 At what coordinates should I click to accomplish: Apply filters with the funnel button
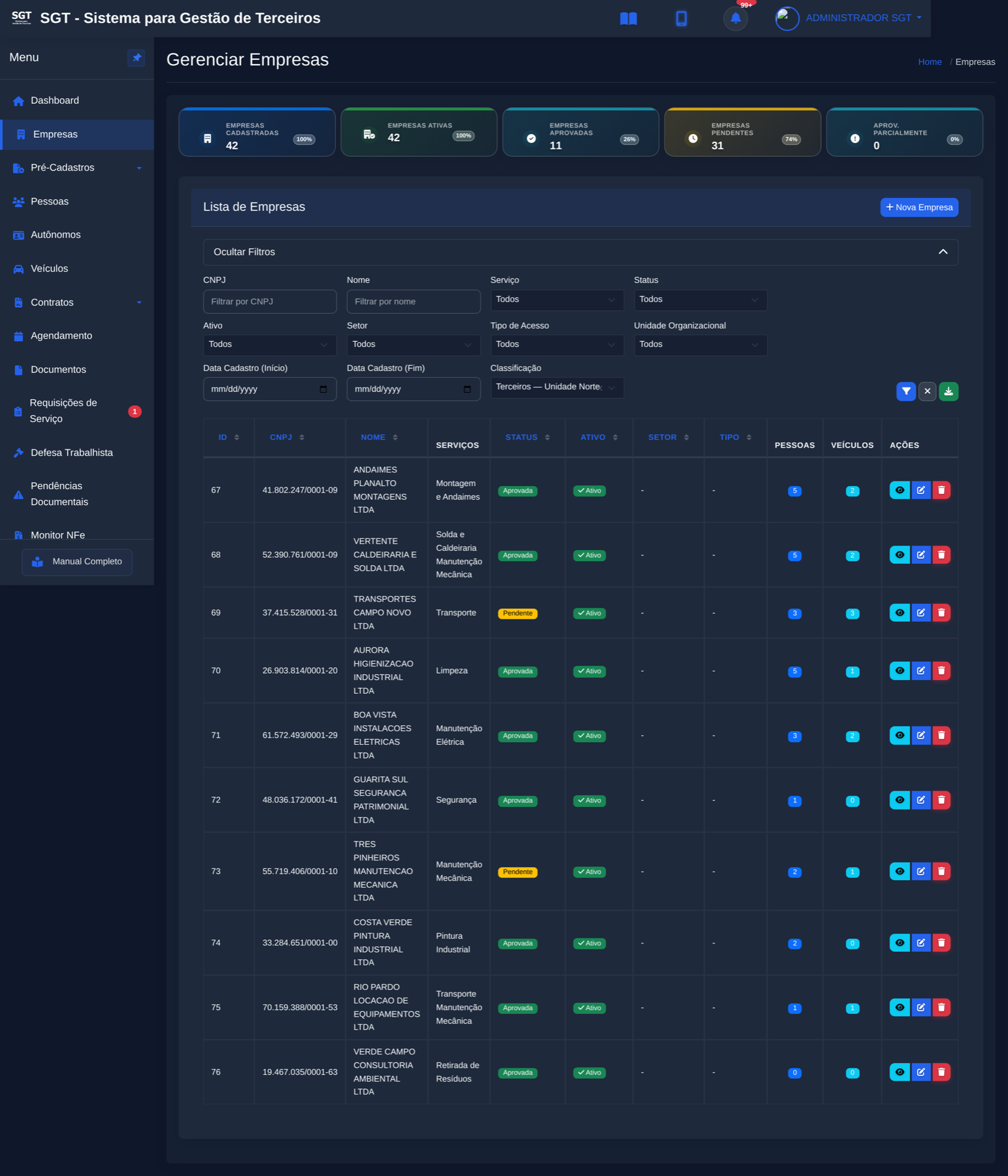click(x=906, y=391)
